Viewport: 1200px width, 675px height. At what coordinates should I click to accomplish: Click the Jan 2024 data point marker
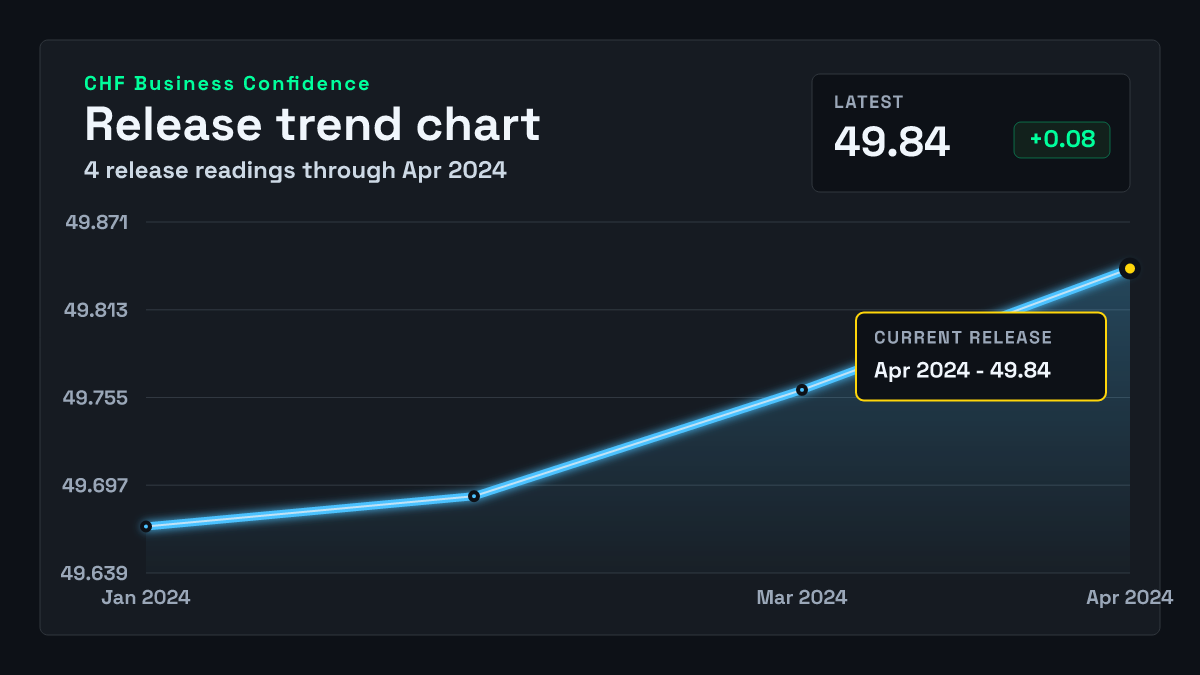click(x=146, y=526)
